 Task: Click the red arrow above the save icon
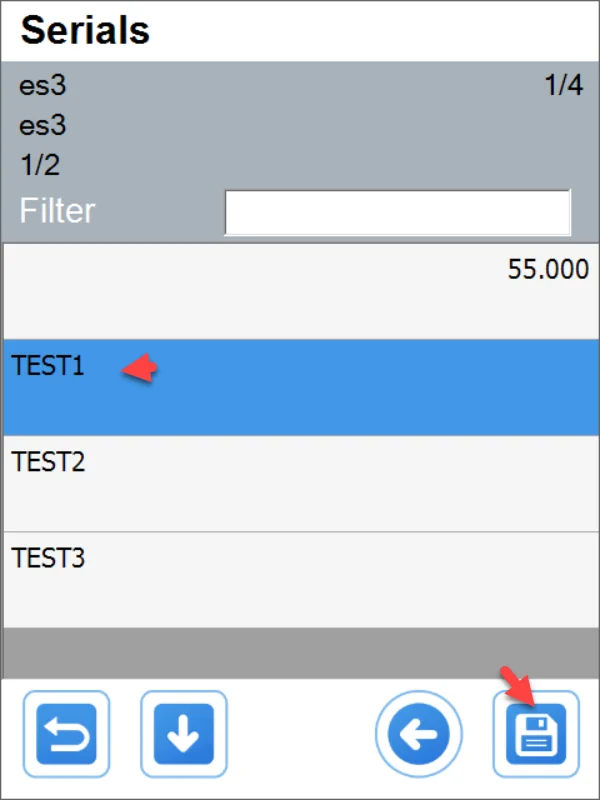click(x=518, y=689)
